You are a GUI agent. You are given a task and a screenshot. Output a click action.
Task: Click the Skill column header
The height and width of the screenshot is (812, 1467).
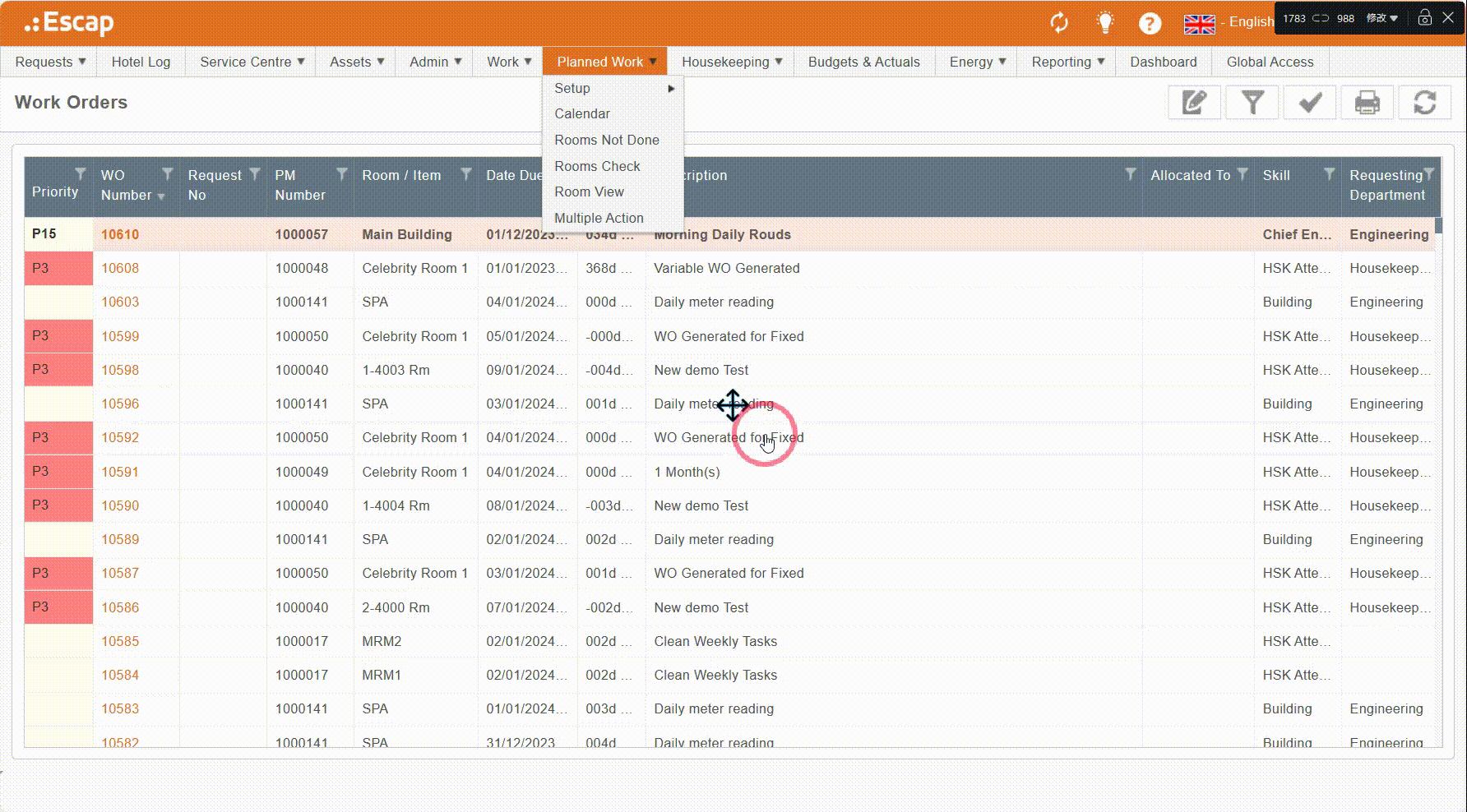coord(1276,175)
